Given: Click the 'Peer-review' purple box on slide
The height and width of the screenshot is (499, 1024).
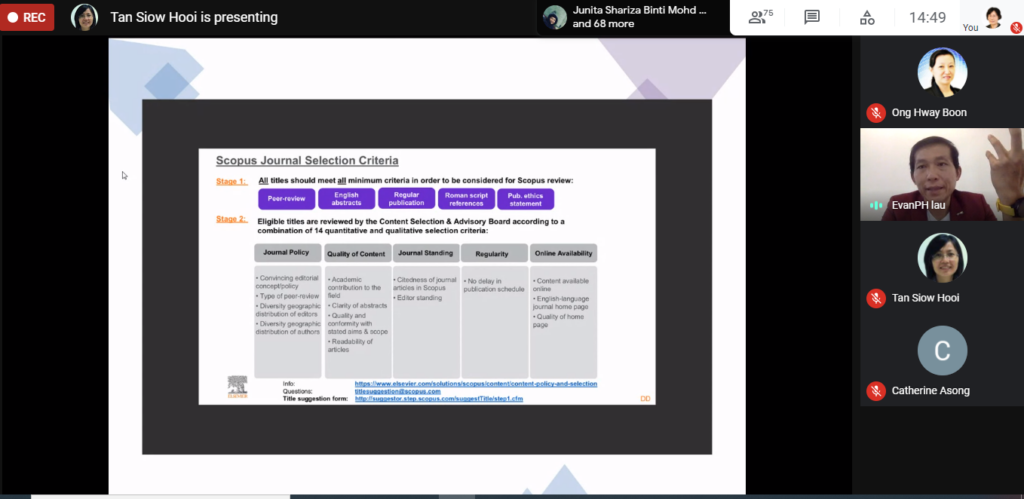Looking at the screenshot, I should click(287, 199).
